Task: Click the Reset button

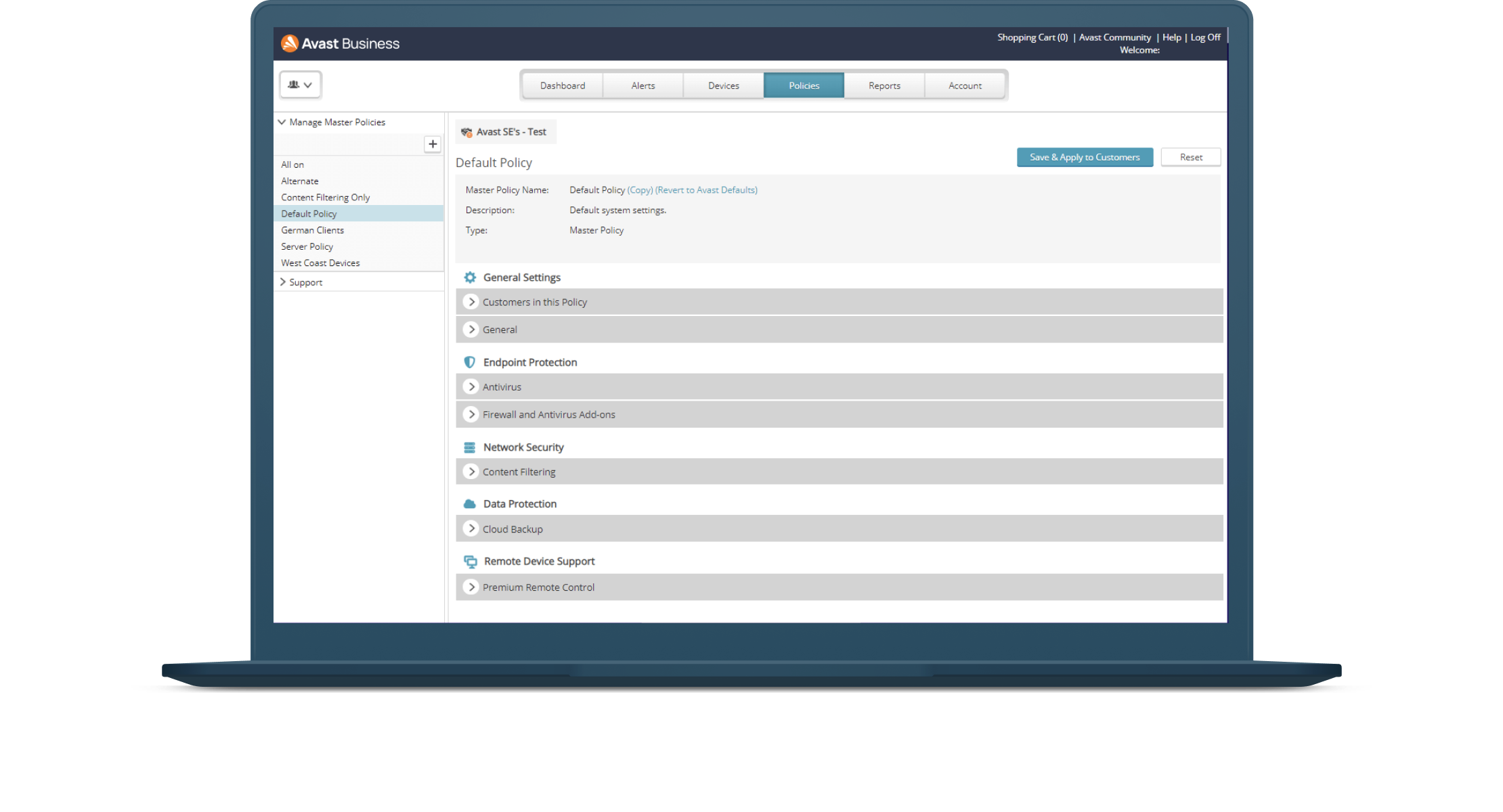Action: tap(1191, 157)
